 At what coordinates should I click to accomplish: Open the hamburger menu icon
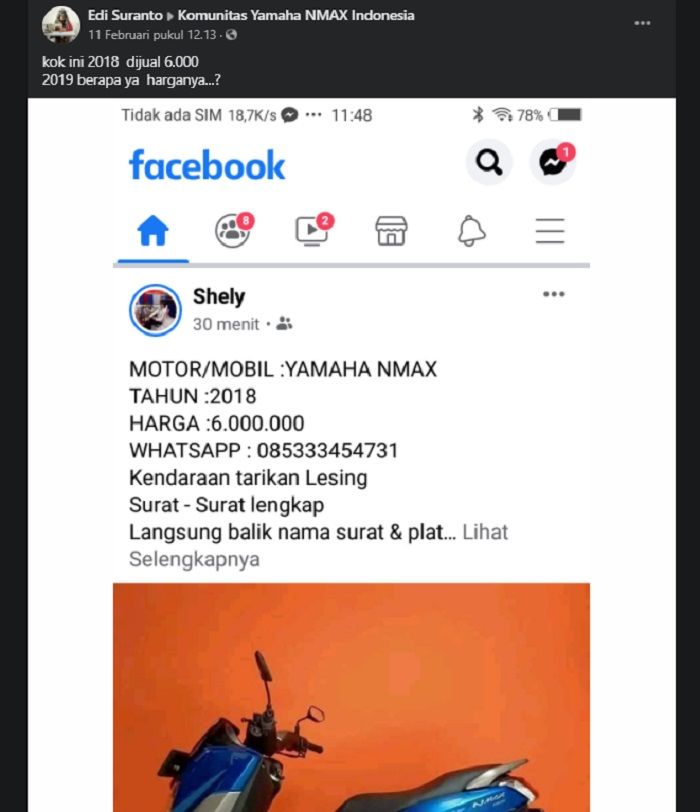[x=550, y=230]
